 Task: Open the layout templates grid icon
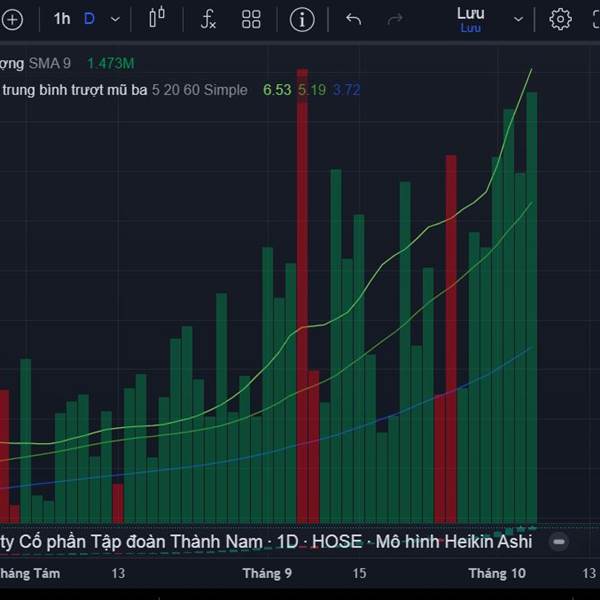[251, 19]
